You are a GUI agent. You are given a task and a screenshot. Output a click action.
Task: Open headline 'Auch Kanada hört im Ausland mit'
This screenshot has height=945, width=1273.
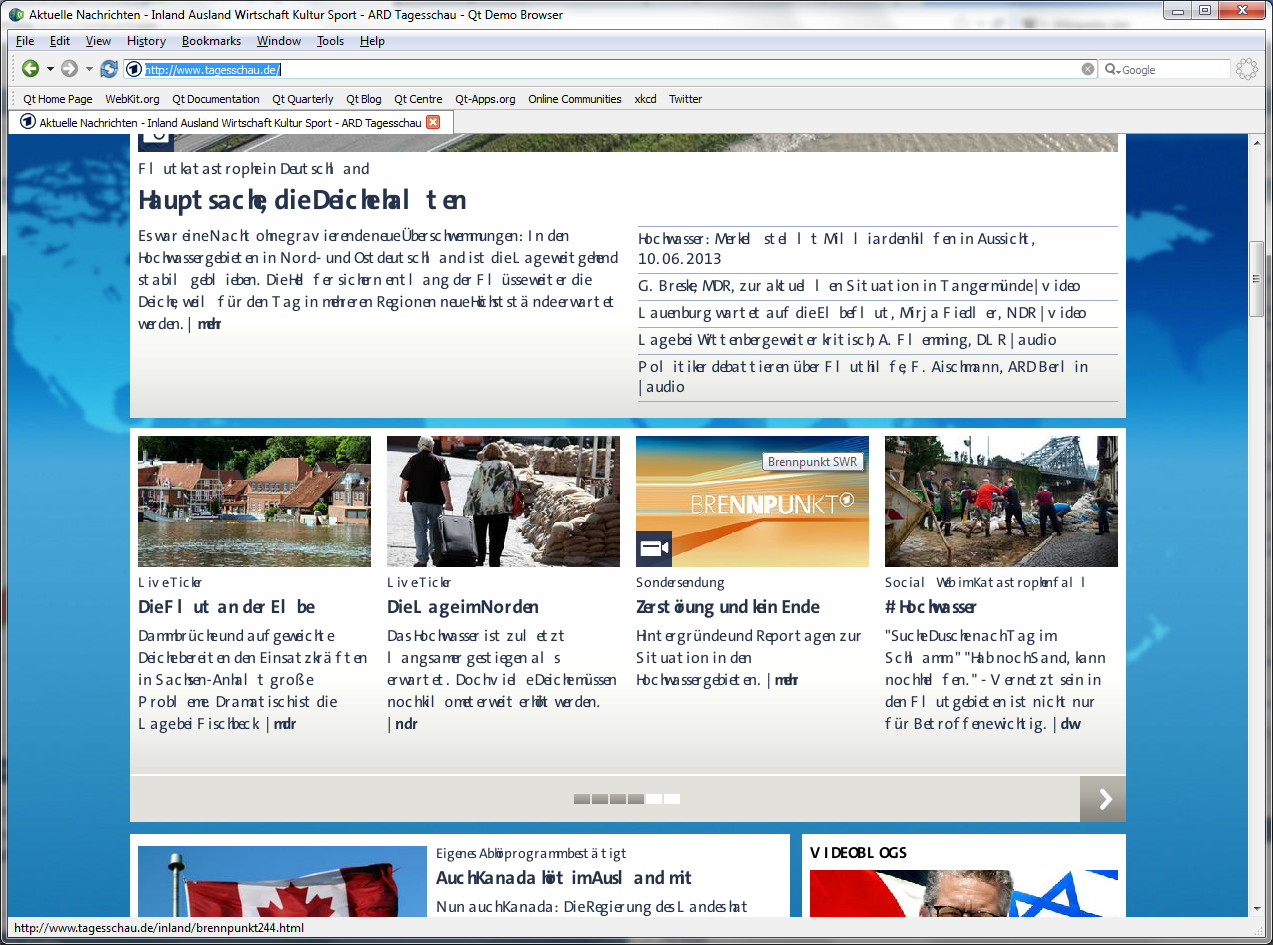564,878
